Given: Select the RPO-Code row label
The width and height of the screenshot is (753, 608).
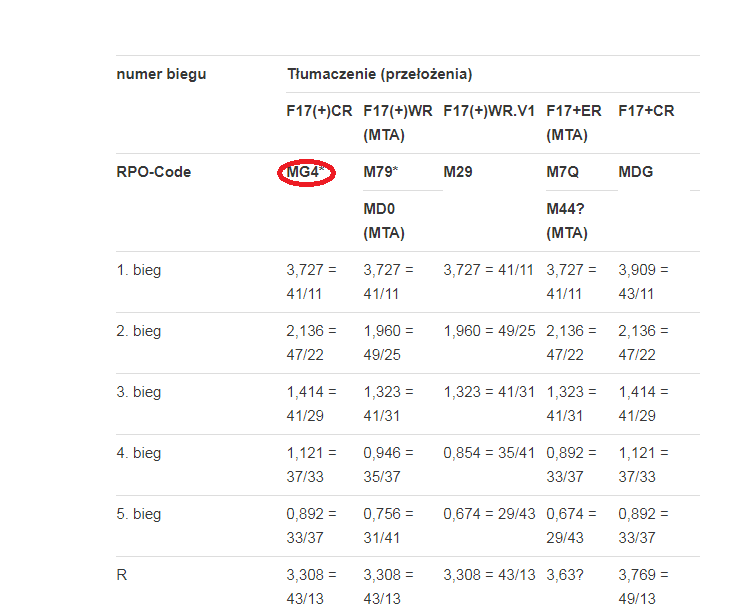Looking at the screenshot, I should point(154,172).
